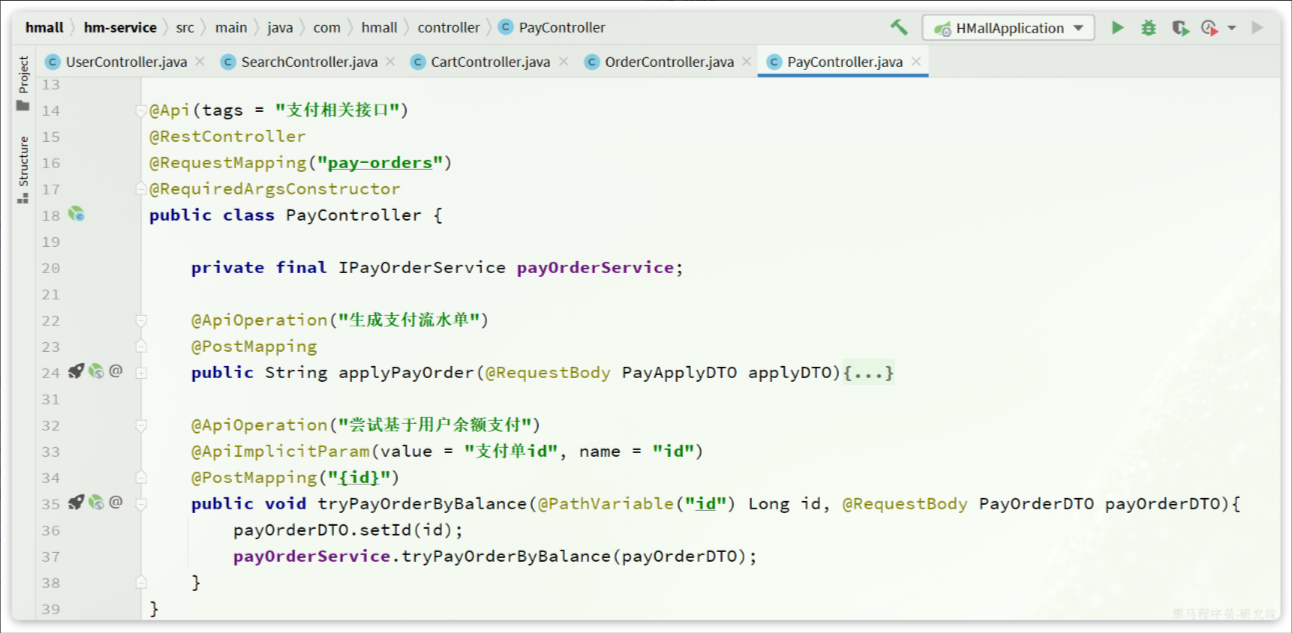Viewport: 1292px width, 633px height.
Task: Click @RequiredArgsConstructor annotation text
Action: click(275, 189)
